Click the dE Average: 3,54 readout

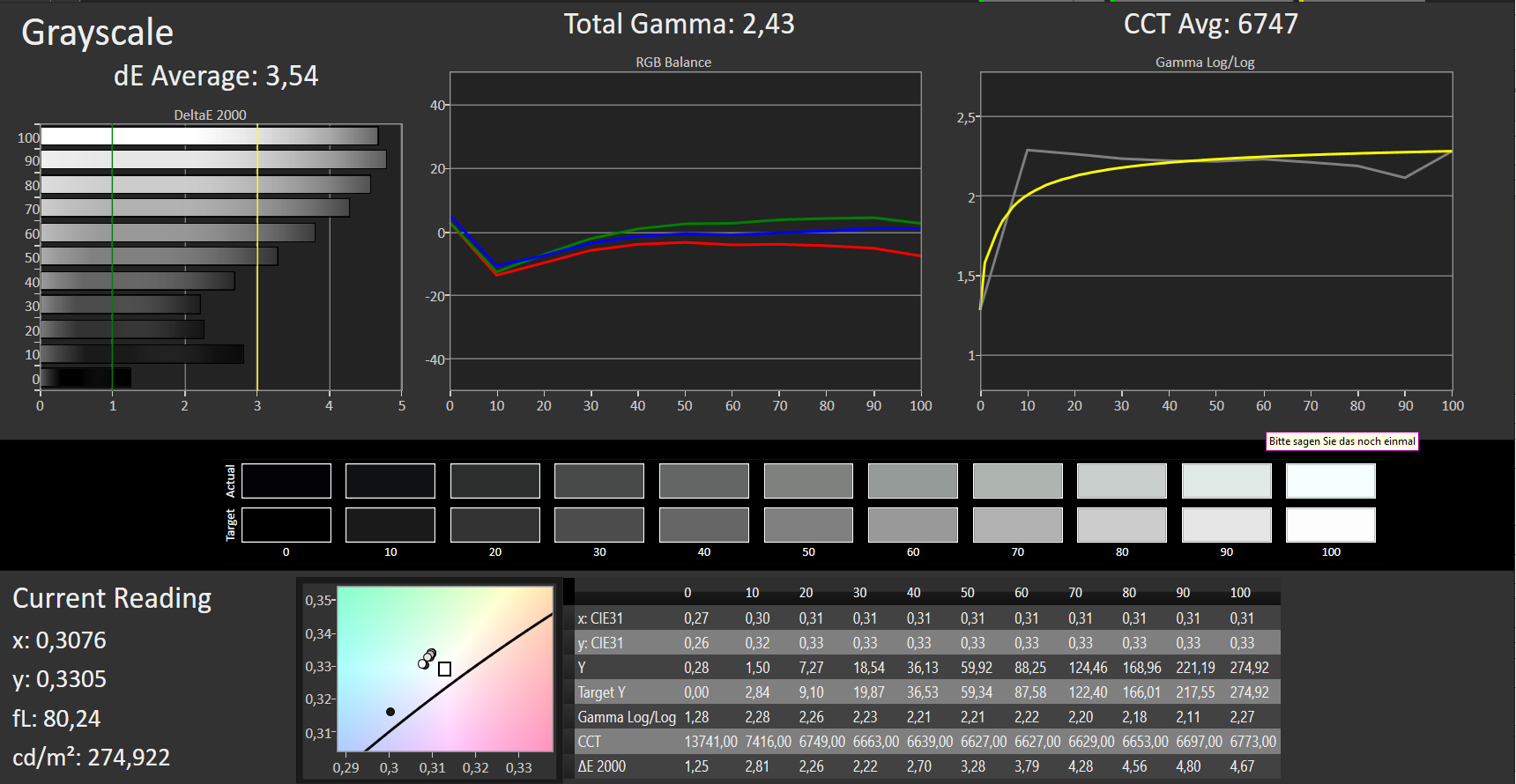pyautogui.click(x=216, y=76)
